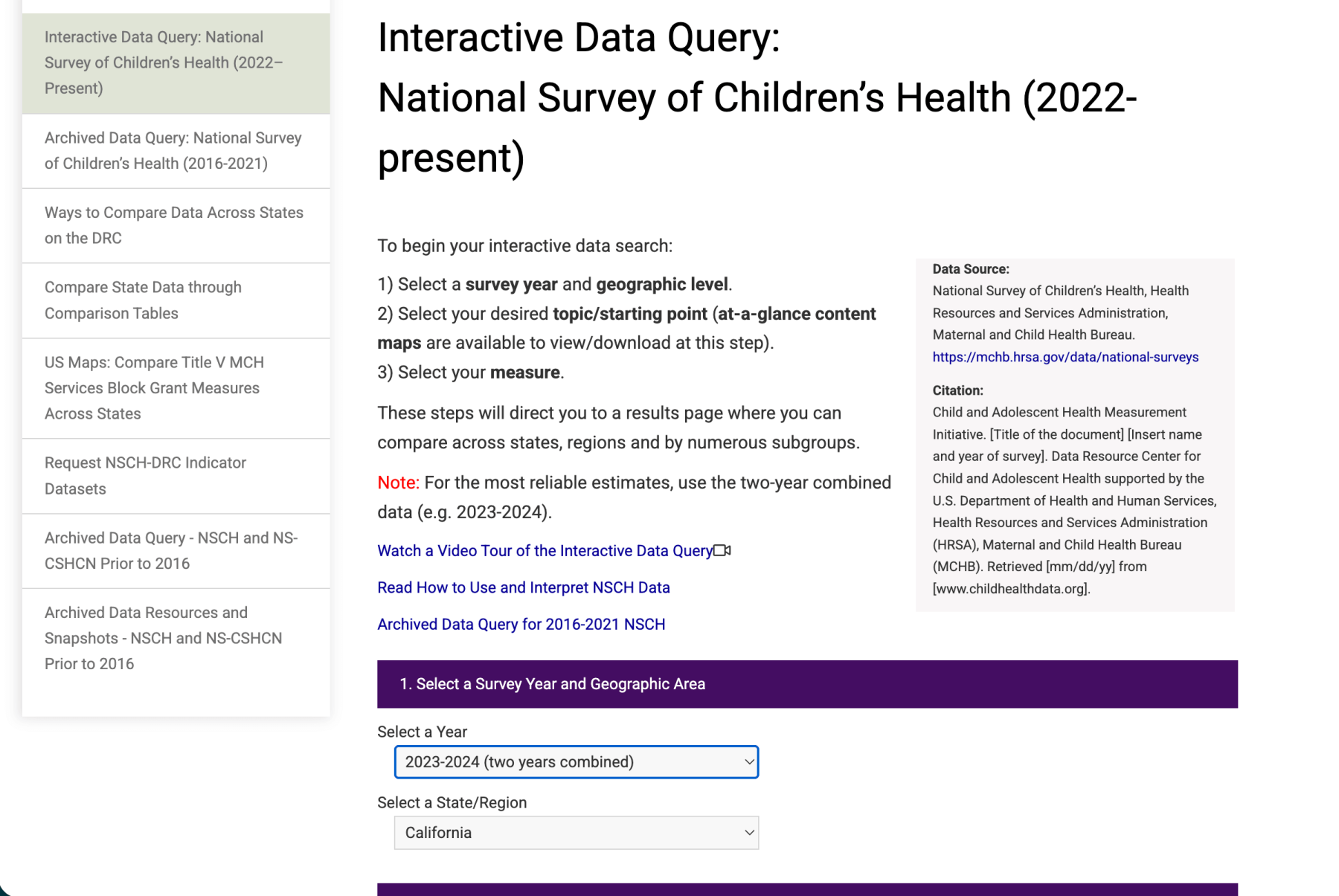Image resolution: width=1339 pixels, height=896 pixels.
Task: Open Archived Data Query 2016-2021 sidebar item
Action: 176,151
